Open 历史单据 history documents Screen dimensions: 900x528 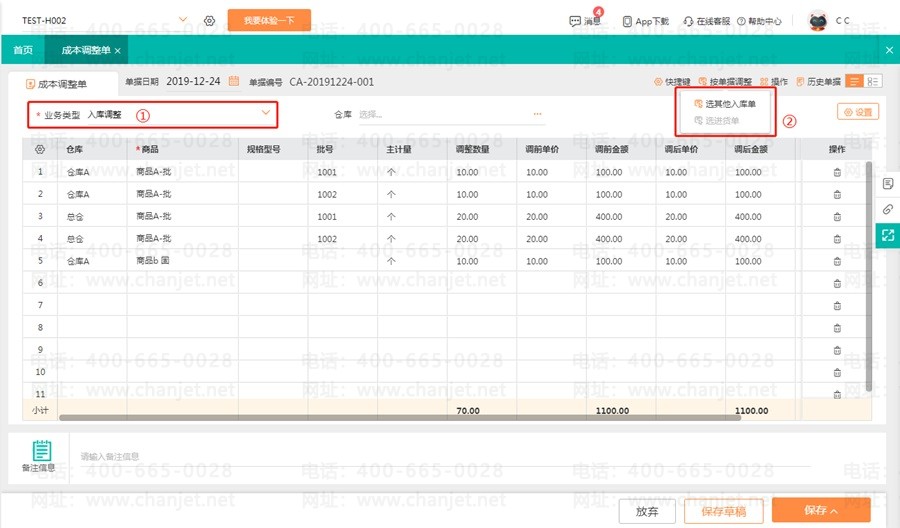point(818,81)
